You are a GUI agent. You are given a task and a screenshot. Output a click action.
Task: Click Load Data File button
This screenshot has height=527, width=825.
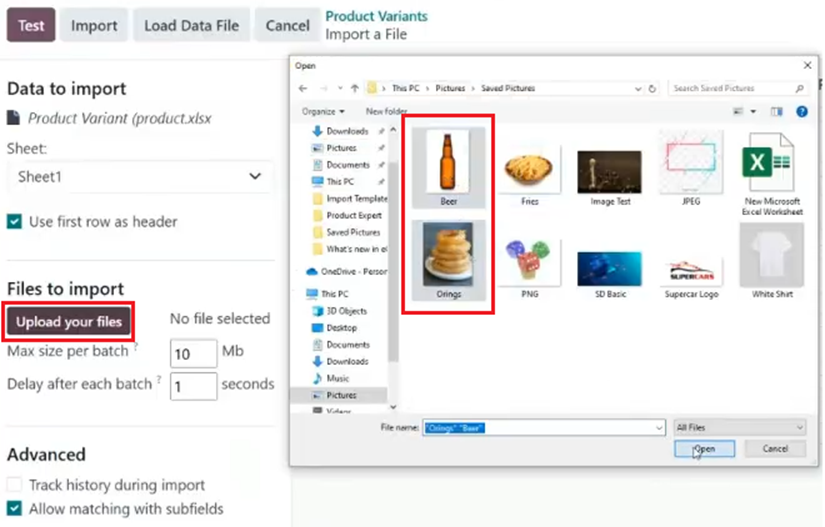pos(191,25)
